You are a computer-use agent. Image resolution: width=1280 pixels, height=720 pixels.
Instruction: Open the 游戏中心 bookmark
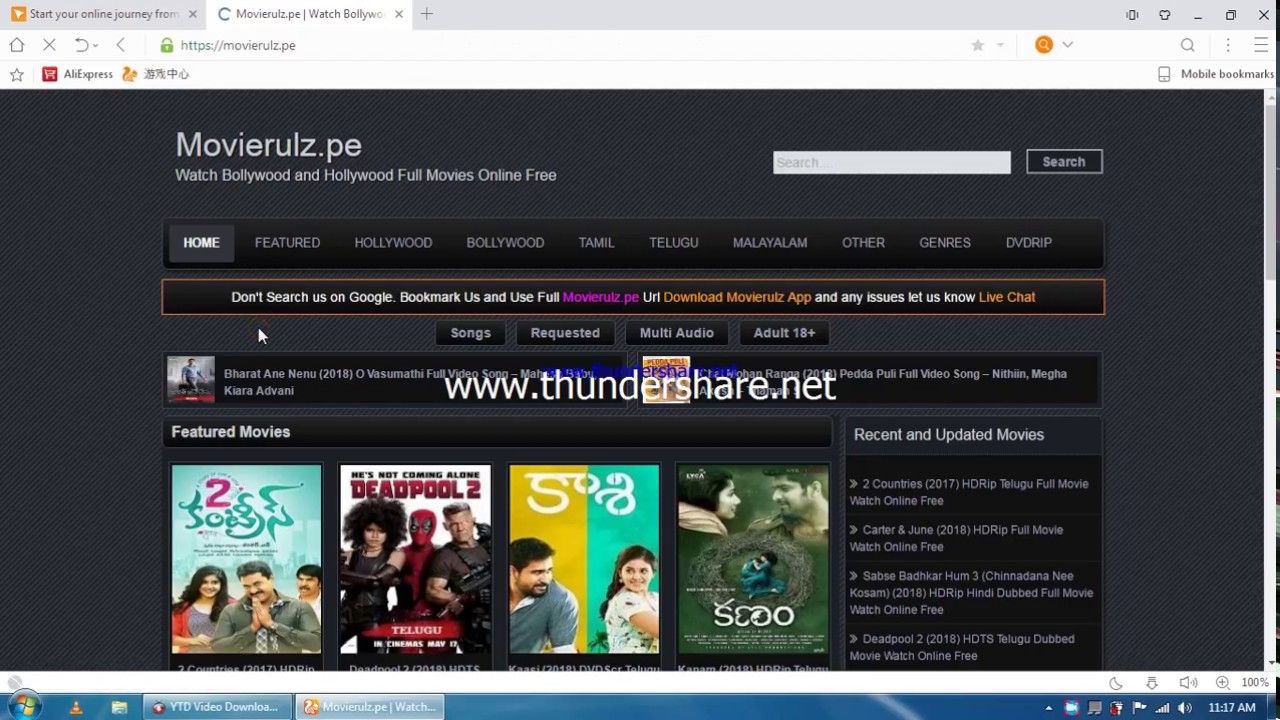pos(155,74)
